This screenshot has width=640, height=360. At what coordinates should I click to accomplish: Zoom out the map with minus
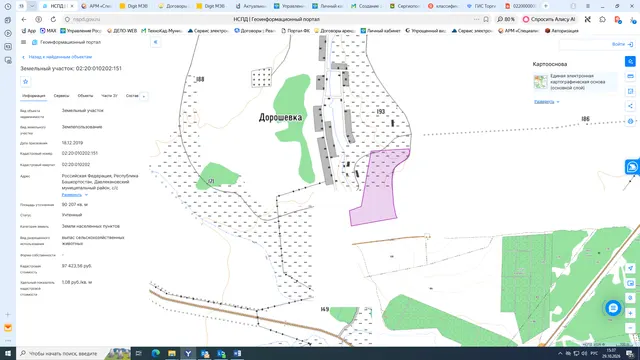[x=631, y=328]
